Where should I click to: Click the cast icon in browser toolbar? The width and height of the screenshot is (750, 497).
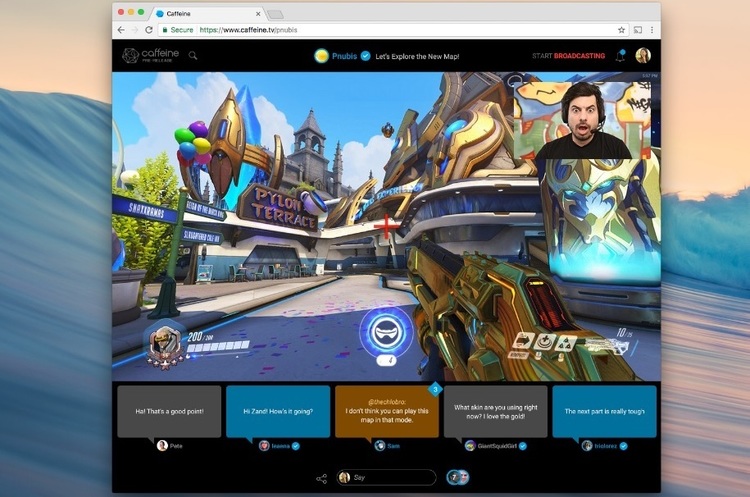coord(638,30)
